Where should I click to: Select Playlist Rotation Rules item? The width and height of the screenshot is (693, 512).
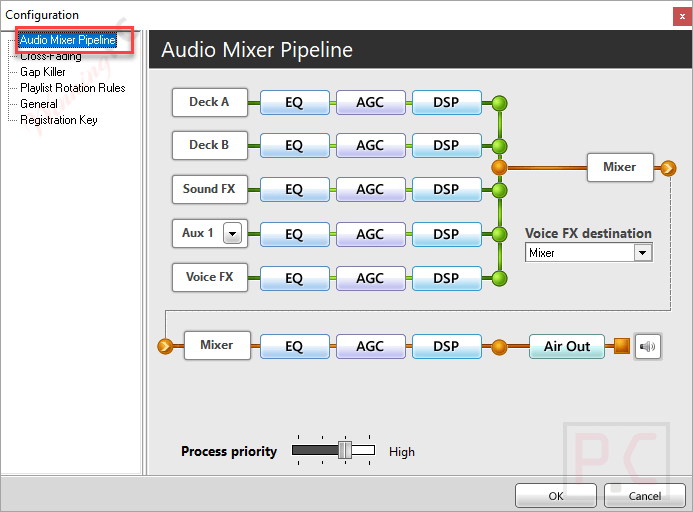pos(72,88)
